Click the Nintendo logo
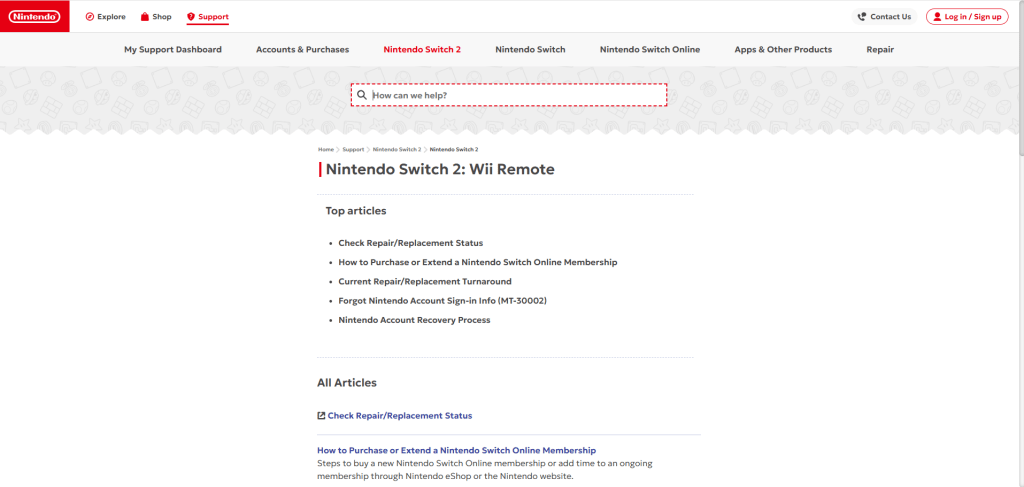 pyautogui.click(x=34, y=16)
